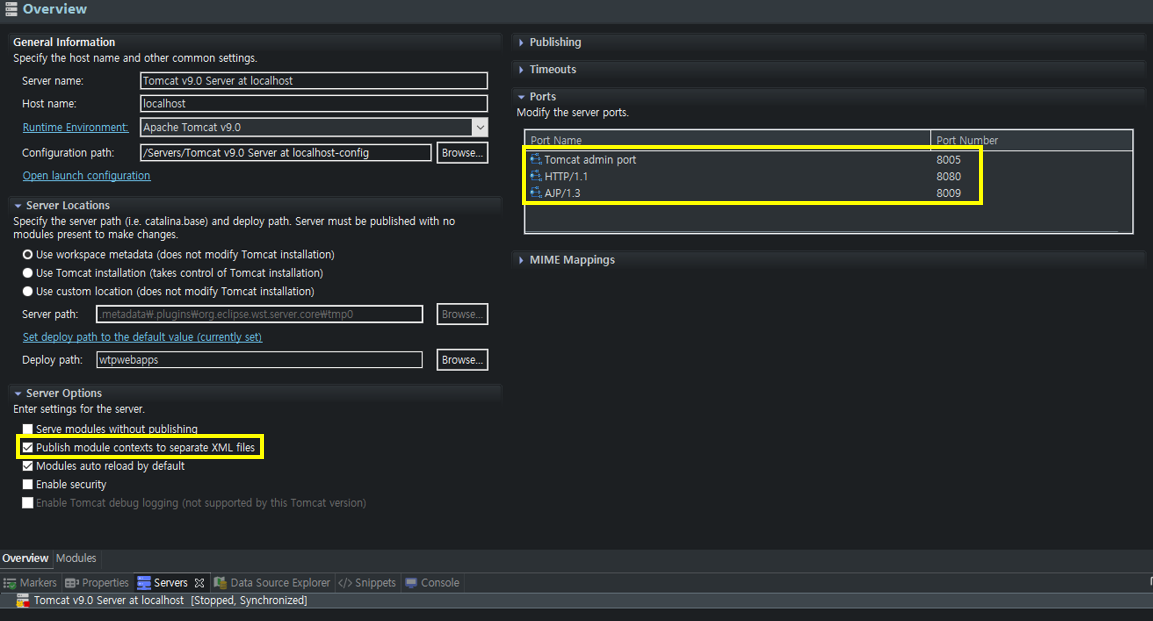The image size is (1153, 621).
Task: Focus the Host name field
Action: 314,104
